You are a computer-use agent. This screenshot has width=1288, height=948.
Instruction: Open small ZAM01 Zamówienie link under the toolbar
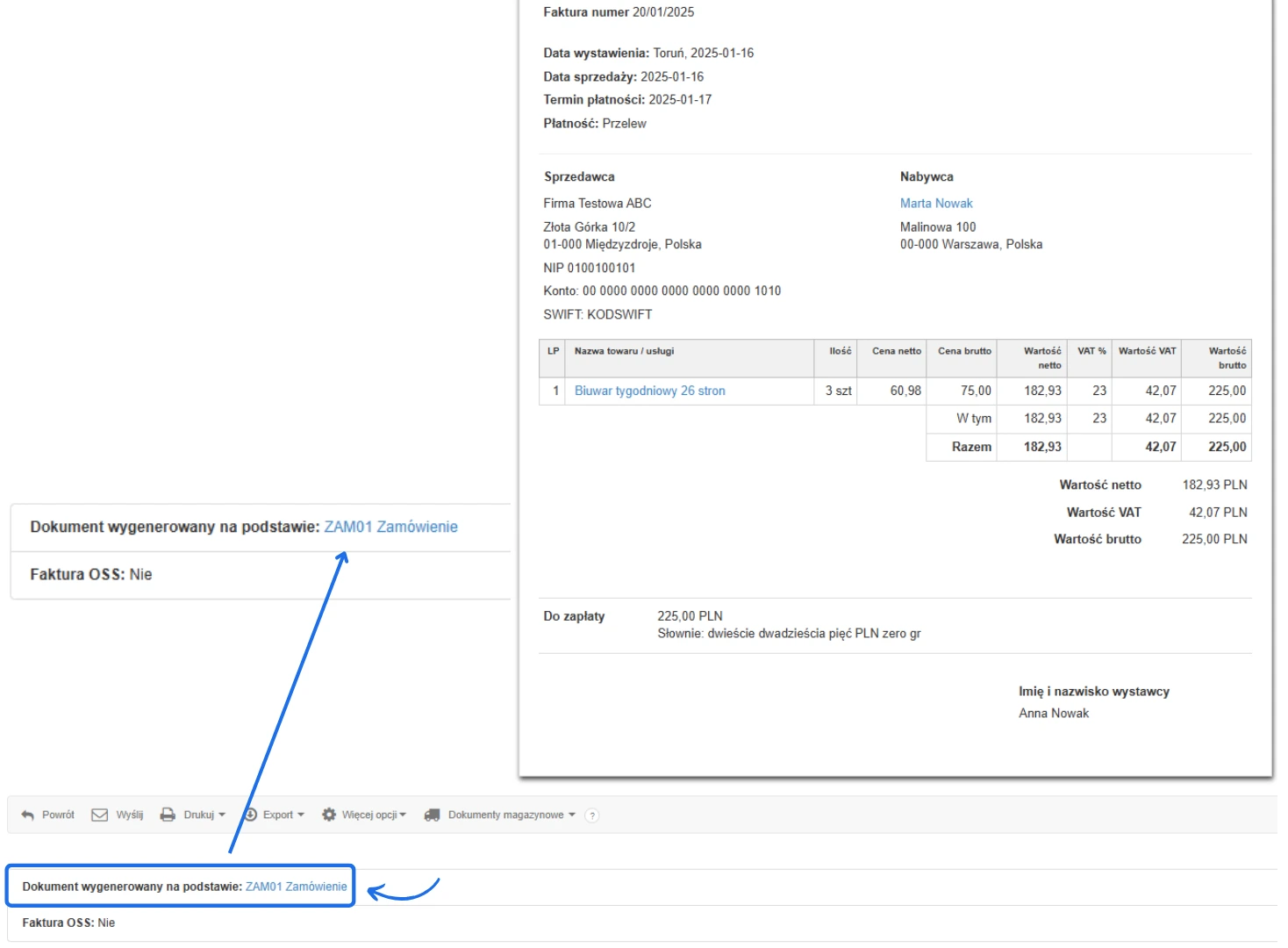point(297,887)
